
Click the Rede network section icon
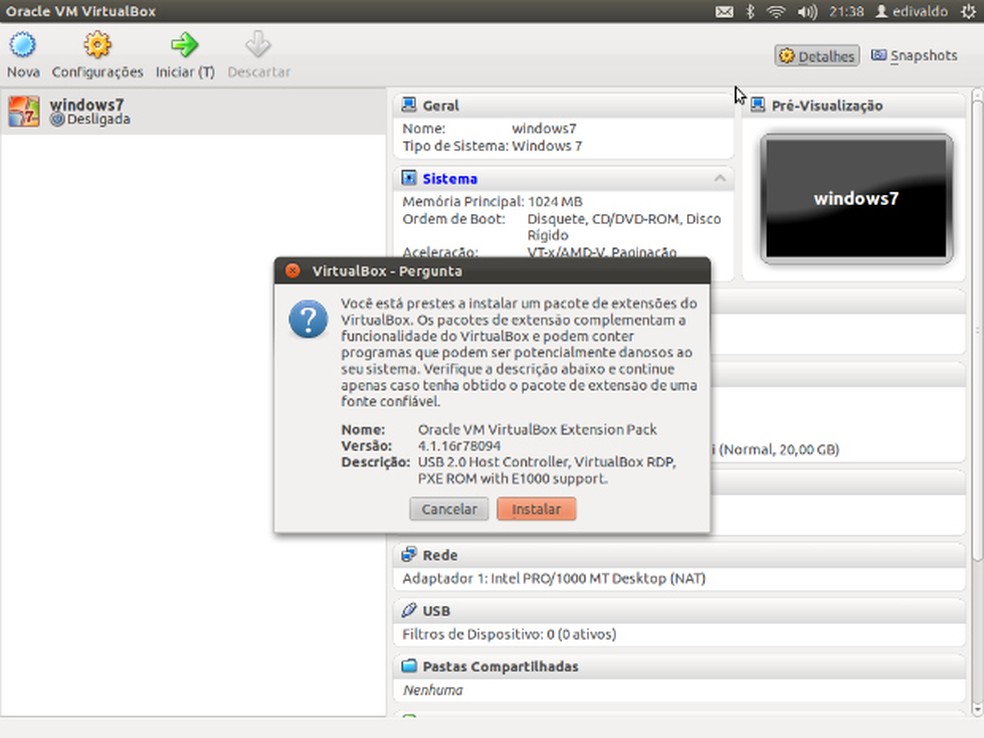409,554
